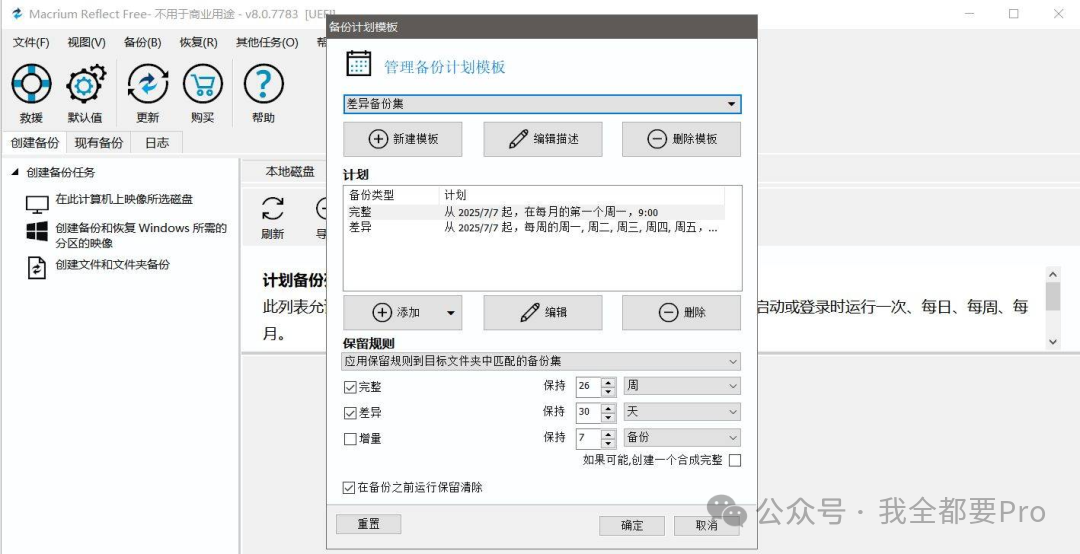Viewport: 1080px width, 554px height.
Task: Open the 添加 button dropdown arrow
Action: coord(451,313)
